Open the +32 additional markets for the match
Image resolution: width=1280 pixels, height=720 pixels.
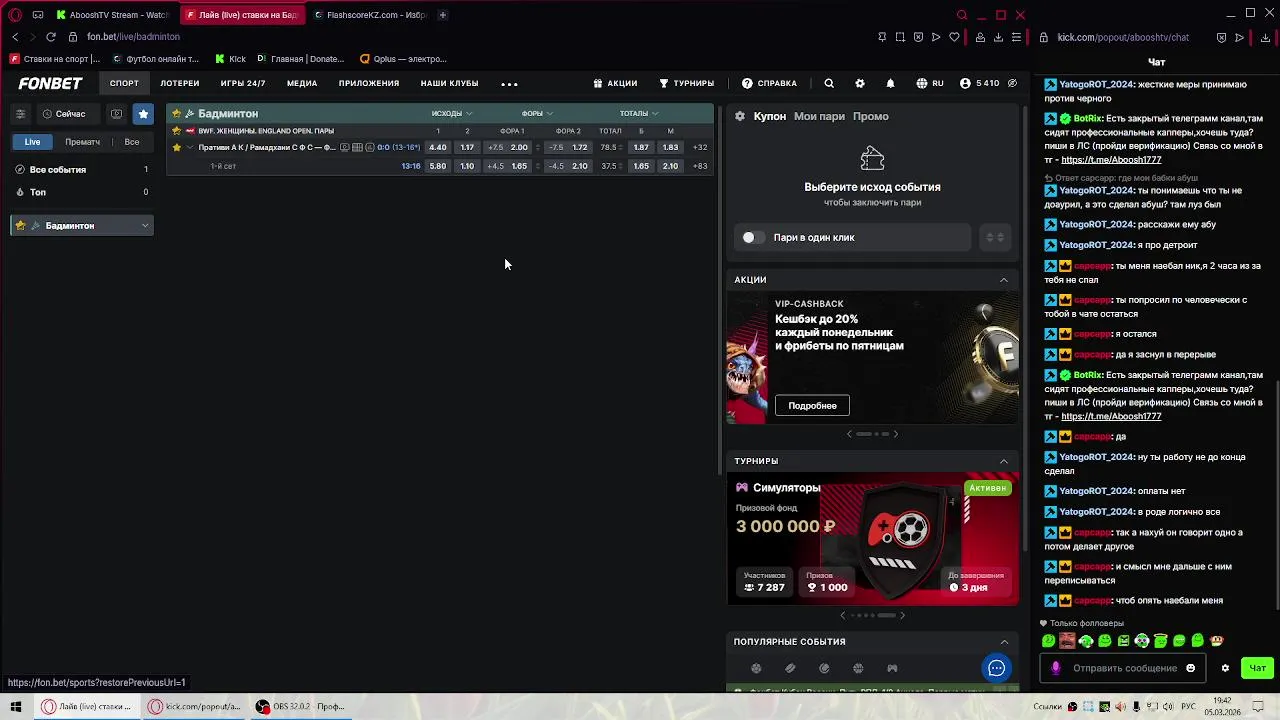pyautogui.click(x=700, y=148)
